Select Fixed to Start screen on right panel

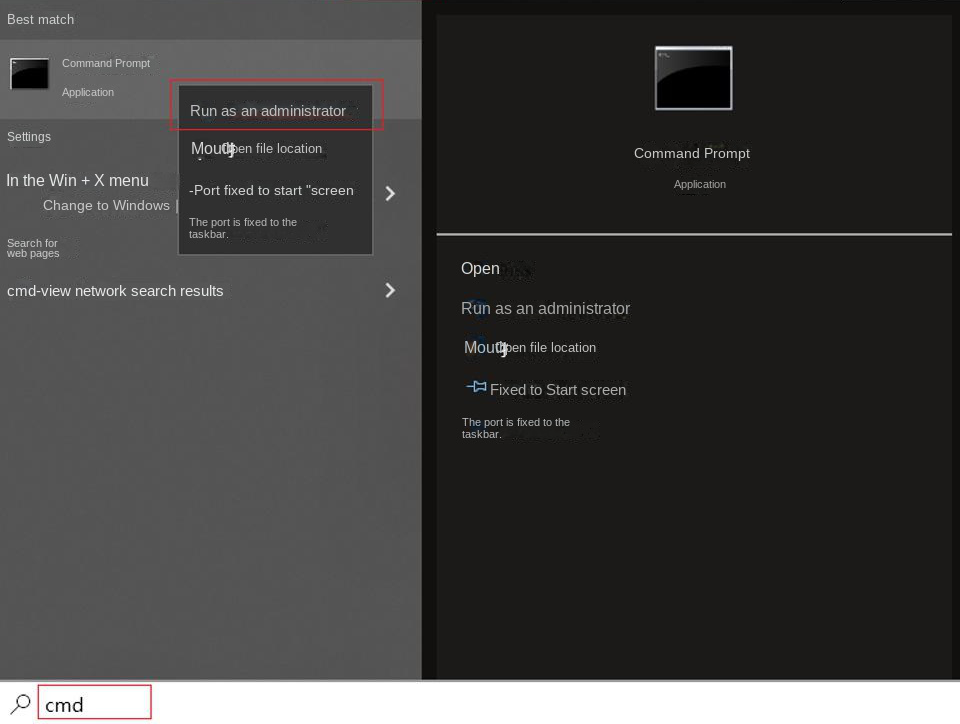[558, 390]
